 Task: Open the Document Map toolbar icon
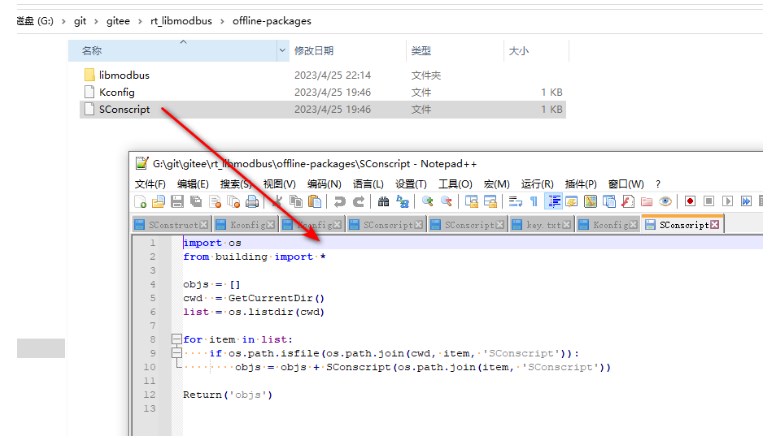tap(591, 202)
